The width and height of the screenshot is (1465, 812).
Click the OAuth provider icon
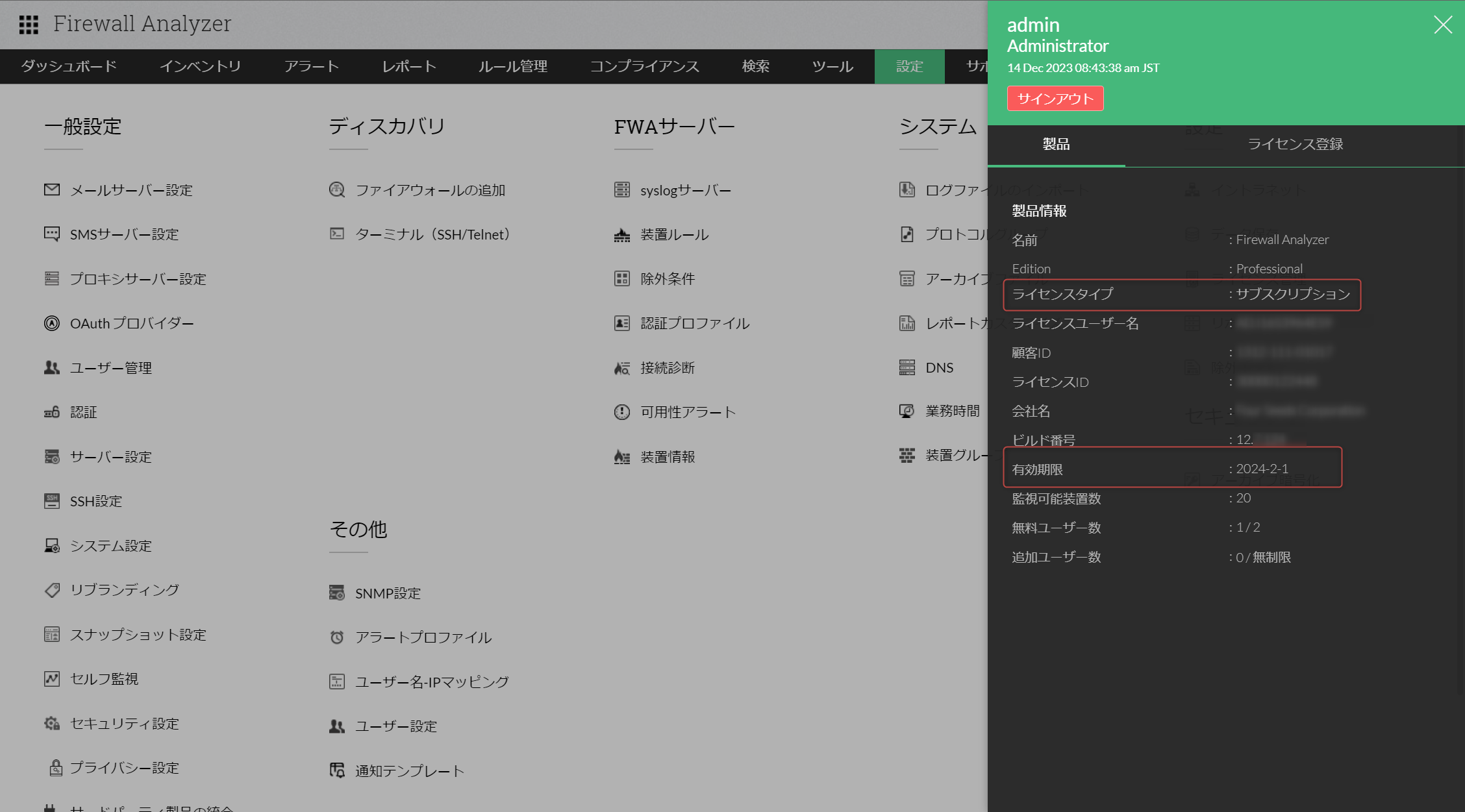[52, 323]
